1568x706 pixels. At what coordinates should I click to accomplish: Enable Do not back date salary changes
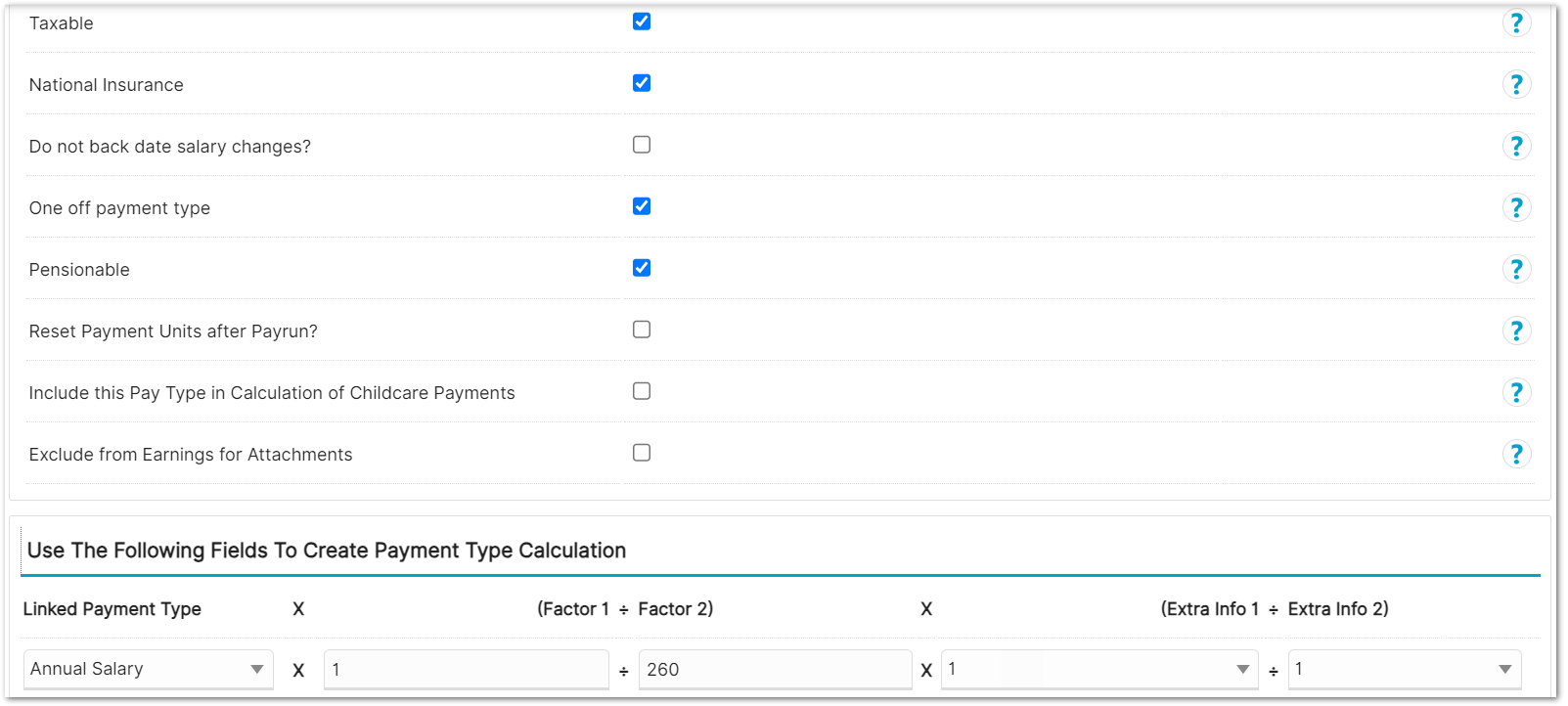tap(642, 145)
